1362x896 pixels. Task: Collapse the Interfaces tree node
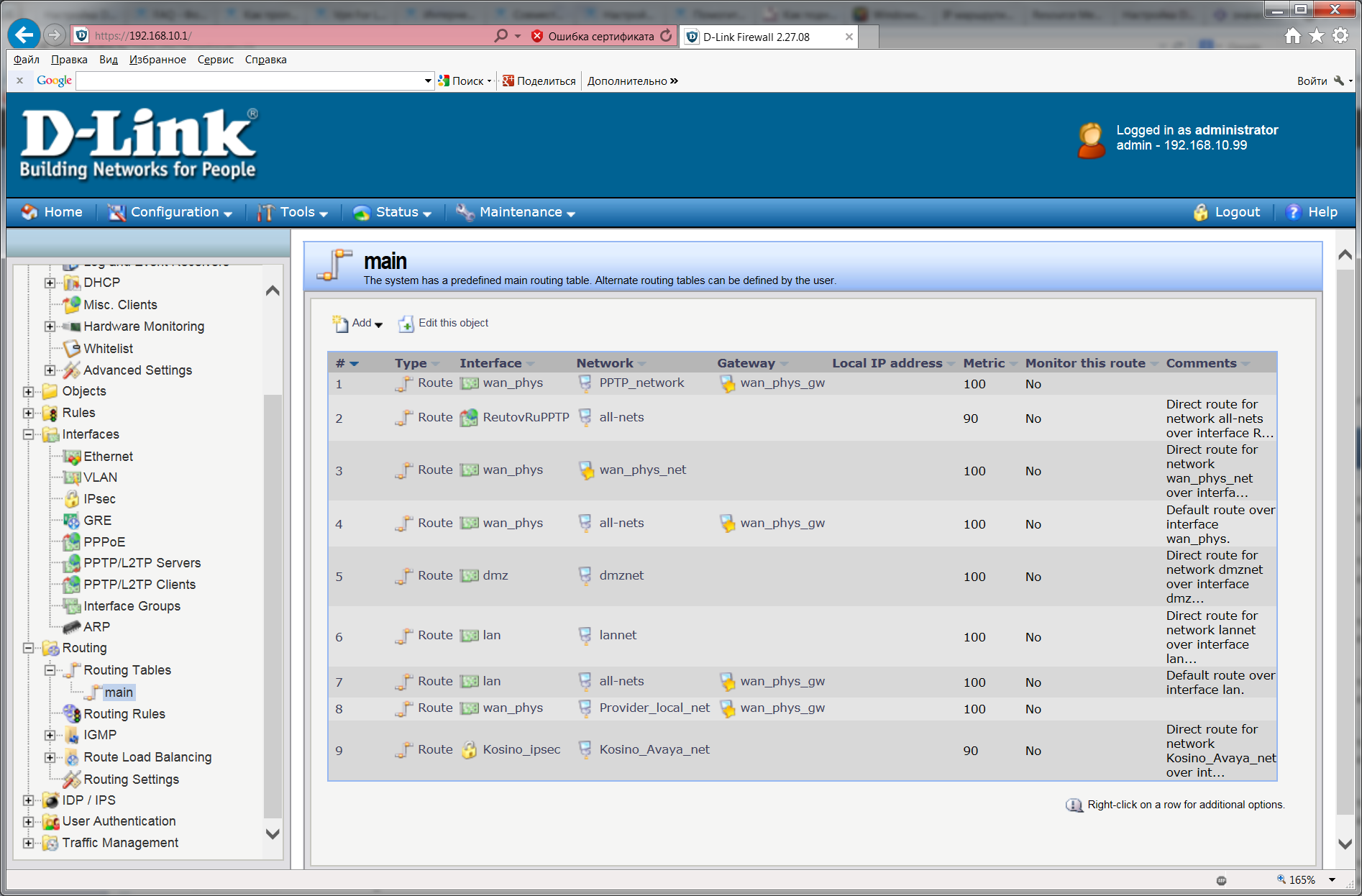[x=28, y=434]
